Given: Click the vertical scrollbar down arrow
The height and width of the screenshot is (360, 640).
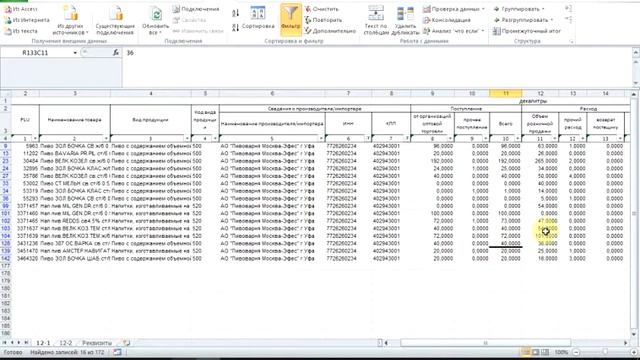Looking at the screenshot, I should pyautogui.click(x=634, y=334).
